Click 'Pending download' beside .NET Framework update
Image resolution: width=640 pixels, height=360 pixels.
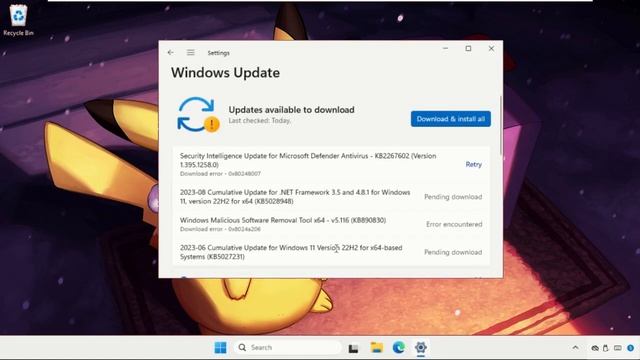coord(453,197)
